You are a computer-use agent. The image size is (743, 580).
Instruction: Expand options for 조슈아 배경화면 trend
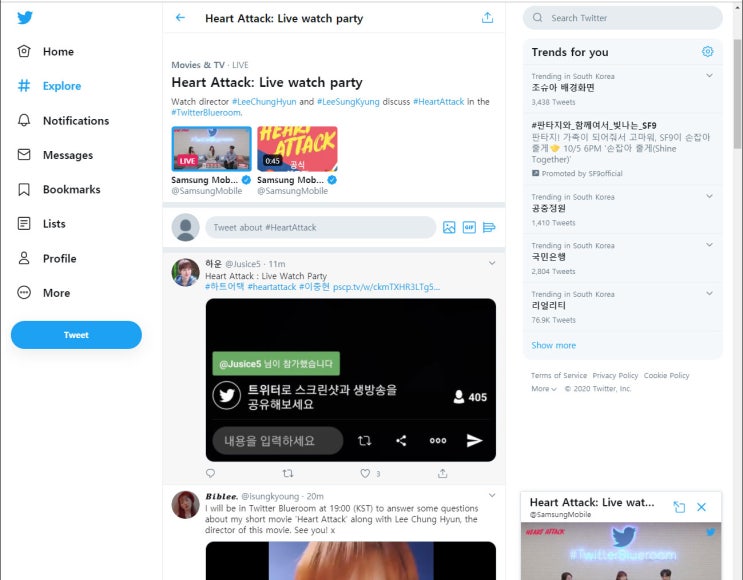pos(709,75)
